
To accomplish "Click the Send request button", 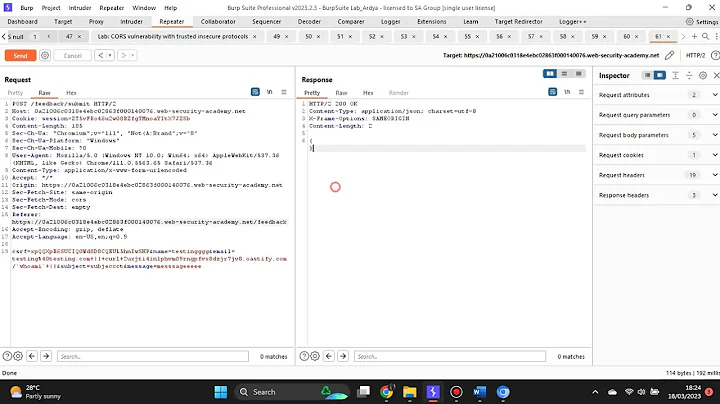I will tap(20, 56).
